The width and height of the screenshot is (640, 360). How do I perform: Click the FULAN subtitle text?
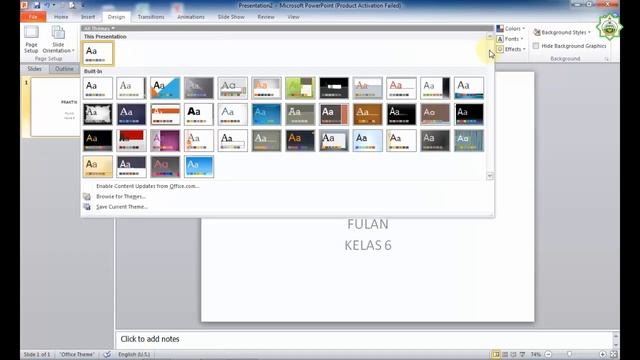[368, 224]
